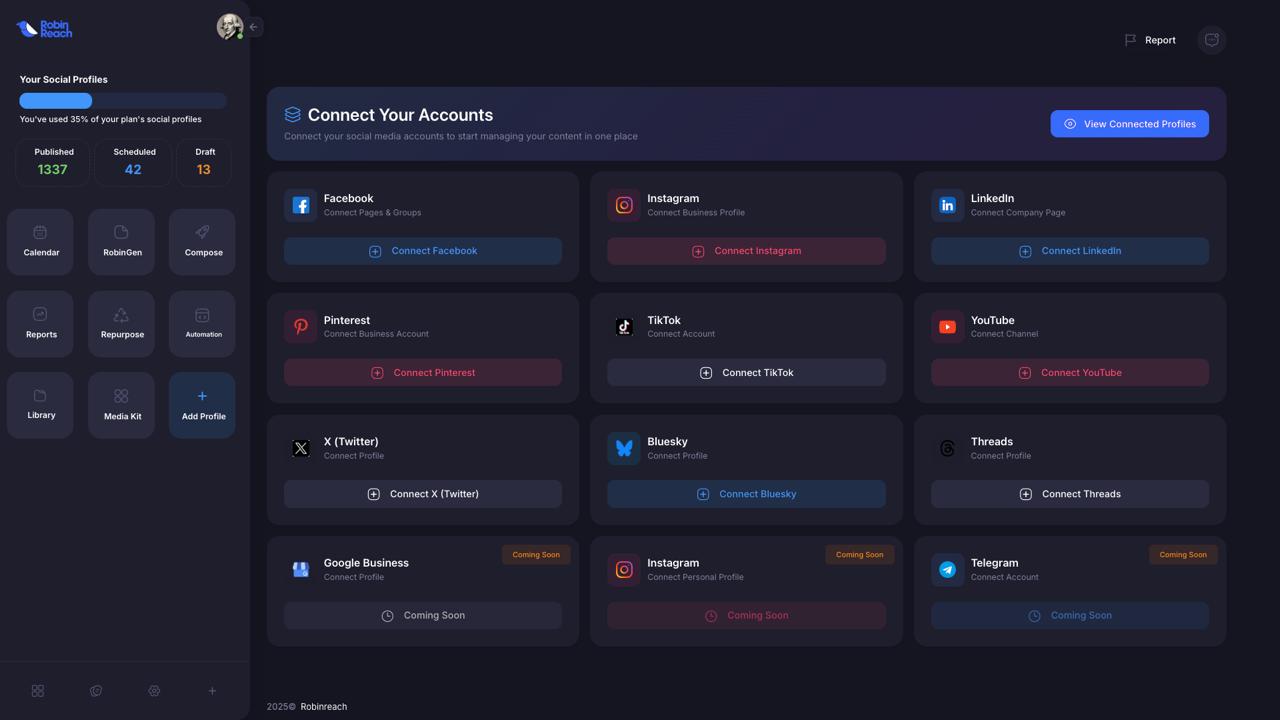Click the Threads logo icon
The height and width of the screenshot is (720, 1280).
(948, 448)
